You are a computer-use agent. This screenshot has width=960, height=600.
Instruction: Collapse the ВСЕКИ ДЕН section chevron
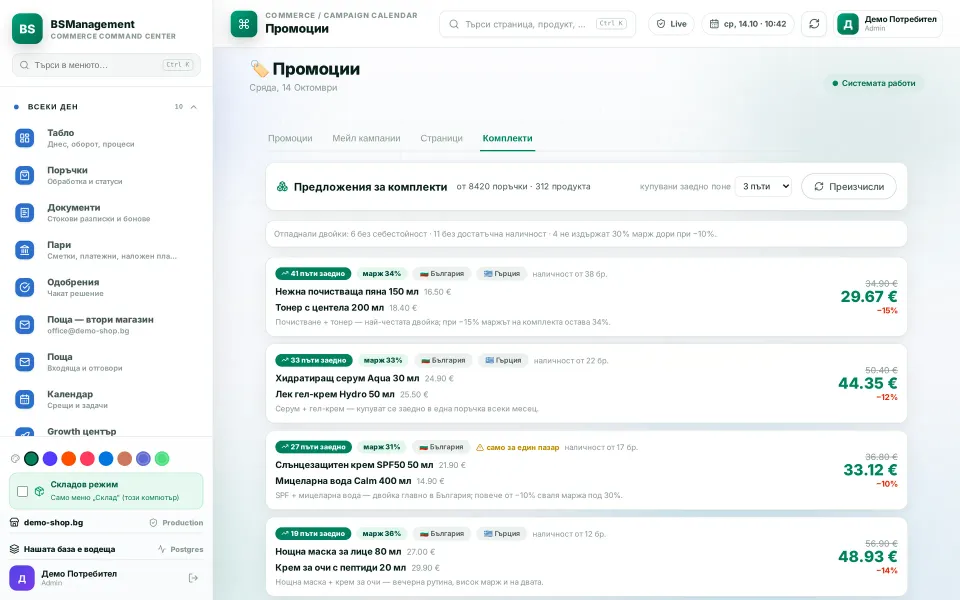193,107
